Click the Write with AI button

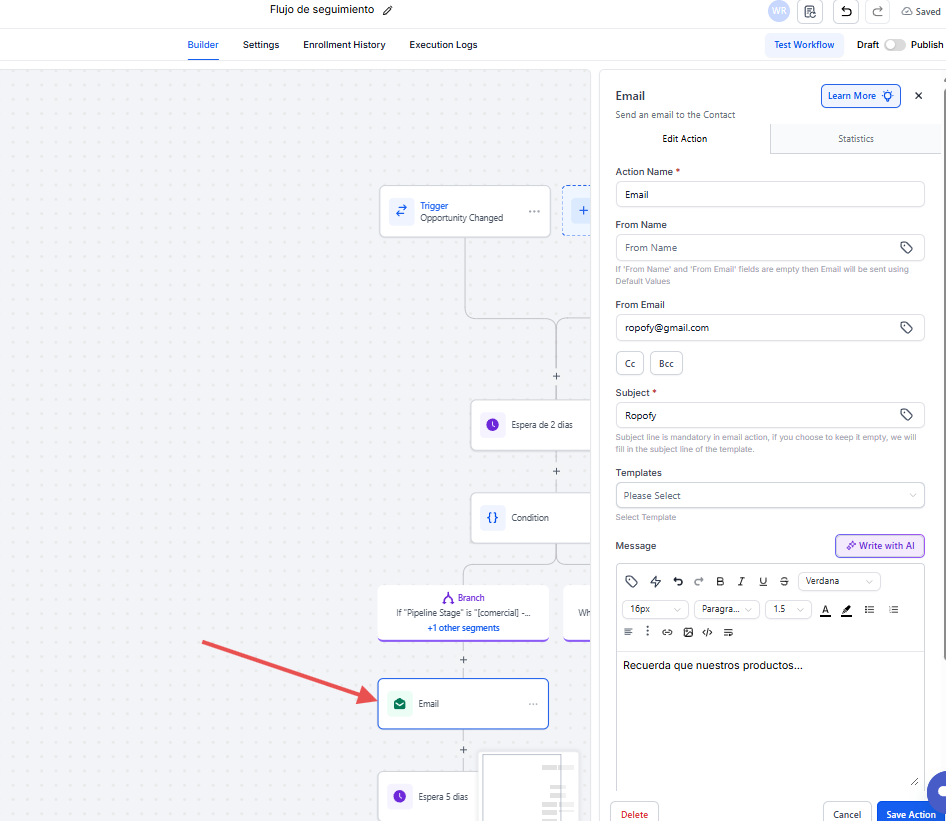point(880,546)
